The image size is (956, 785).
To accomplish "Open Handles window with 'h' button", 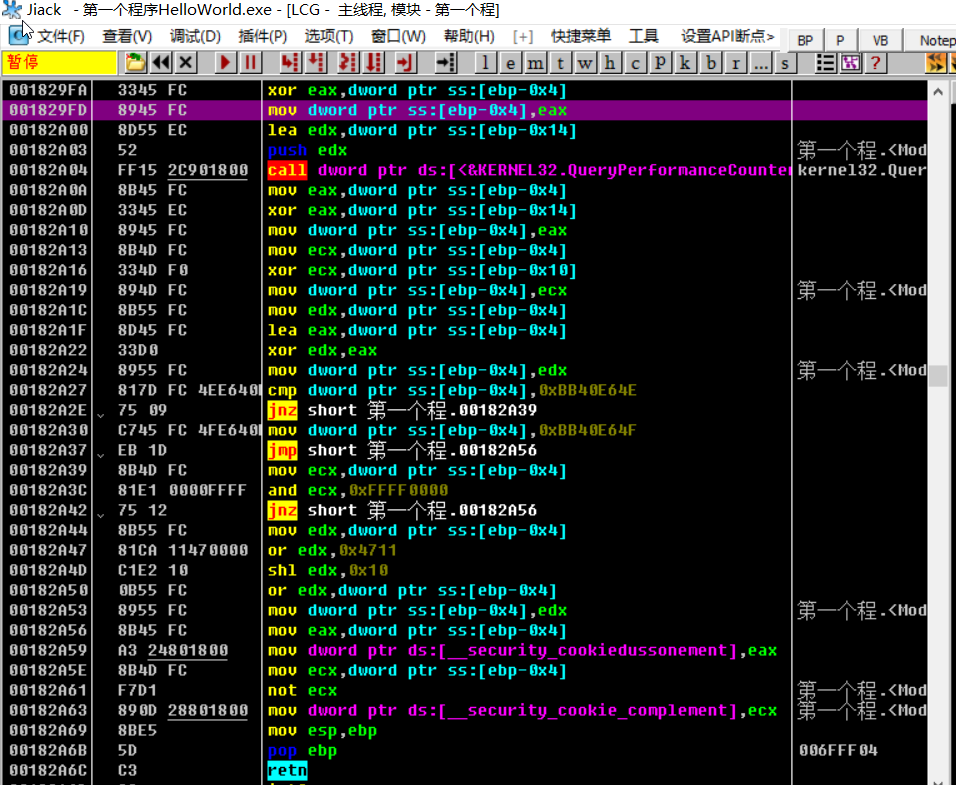I will [610, 63].
